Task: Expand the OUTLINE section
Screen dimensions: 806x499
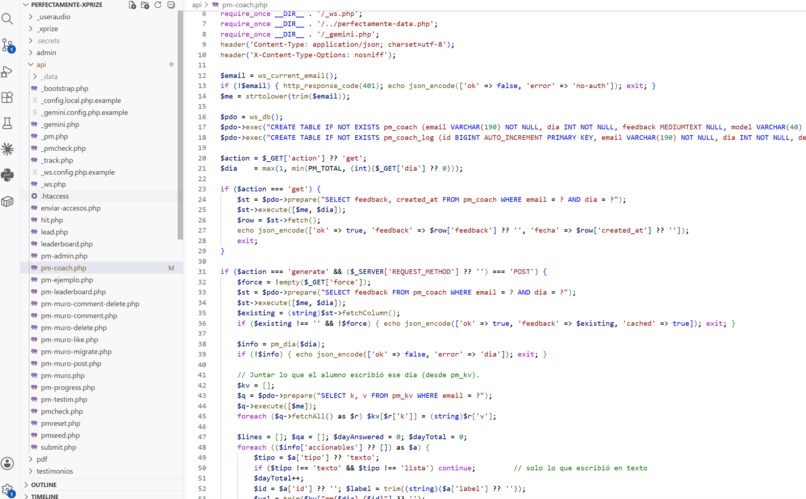Action: [44, 485]
